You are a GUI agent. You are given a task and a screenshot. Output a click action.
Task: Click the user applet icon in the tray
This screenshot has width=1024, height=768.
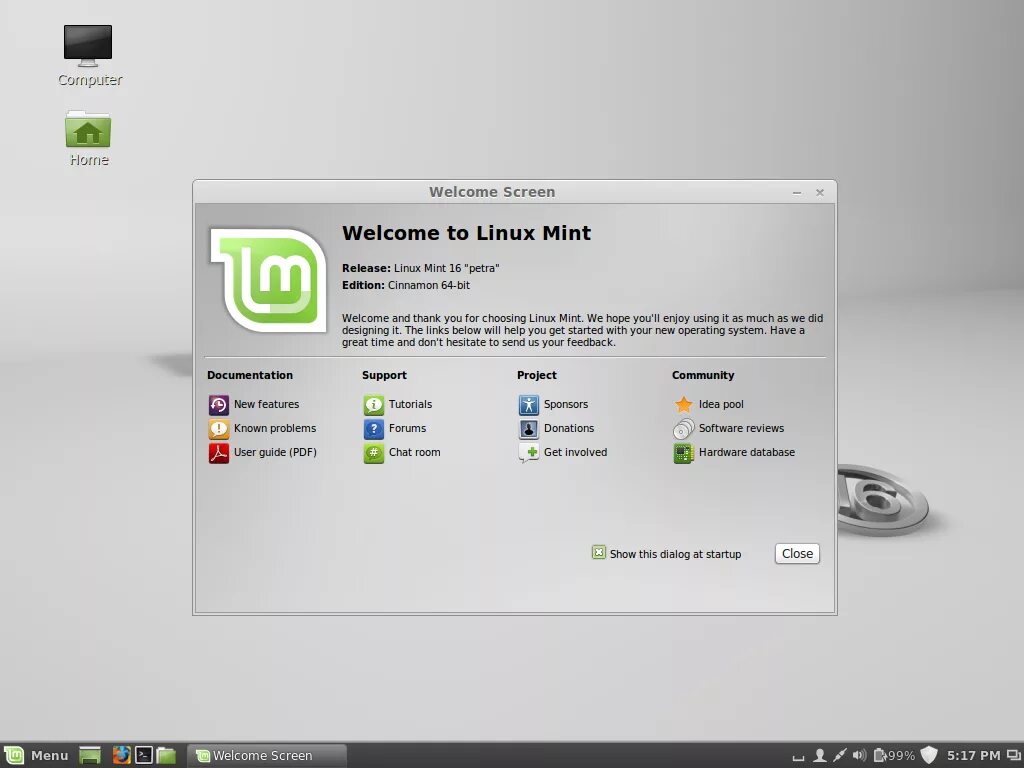819,756
